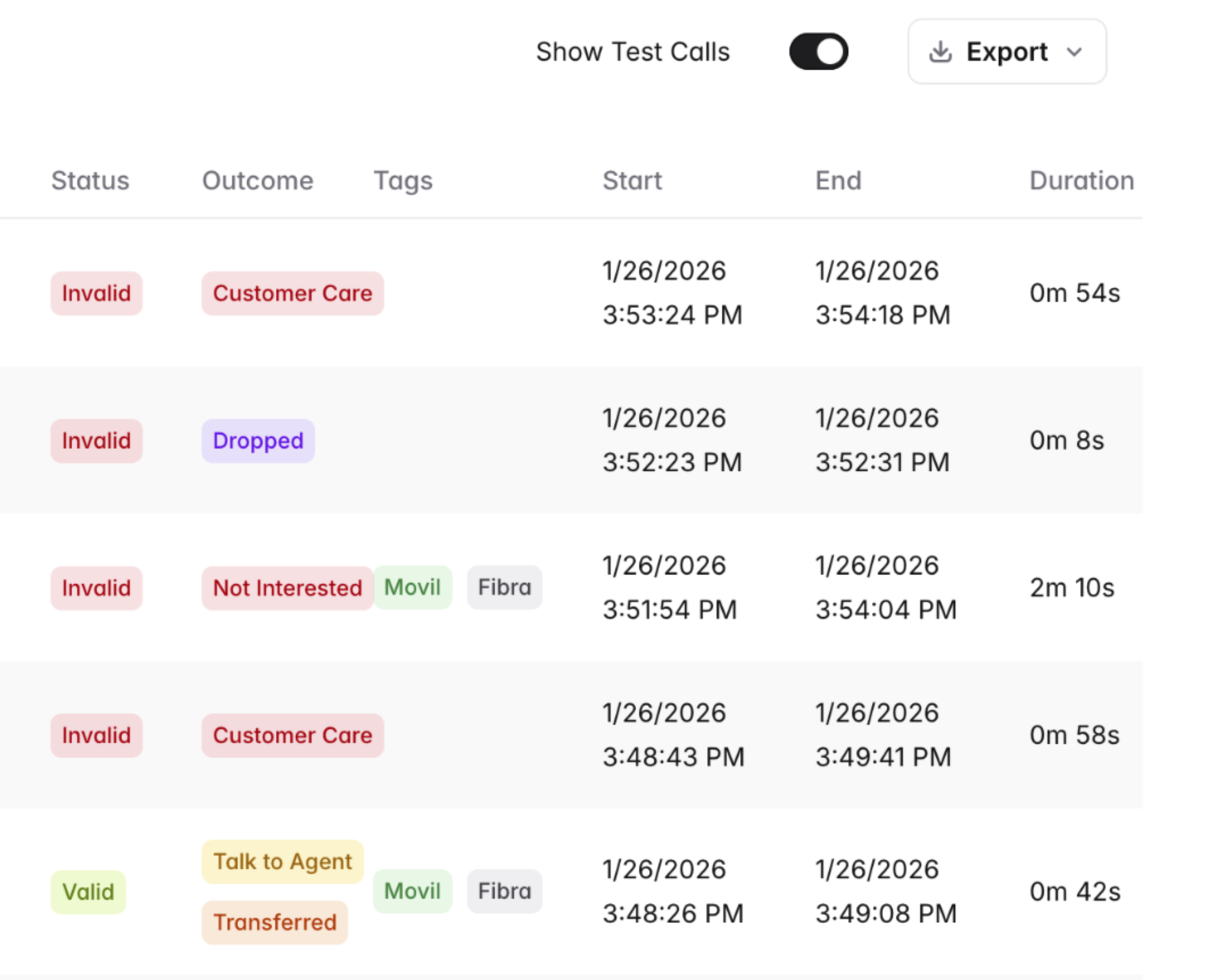Image resolution: width=1217 pixels, height=980 pixels.
Task: Click the Talk to Agent badge
Action: (x=283, y=861)
